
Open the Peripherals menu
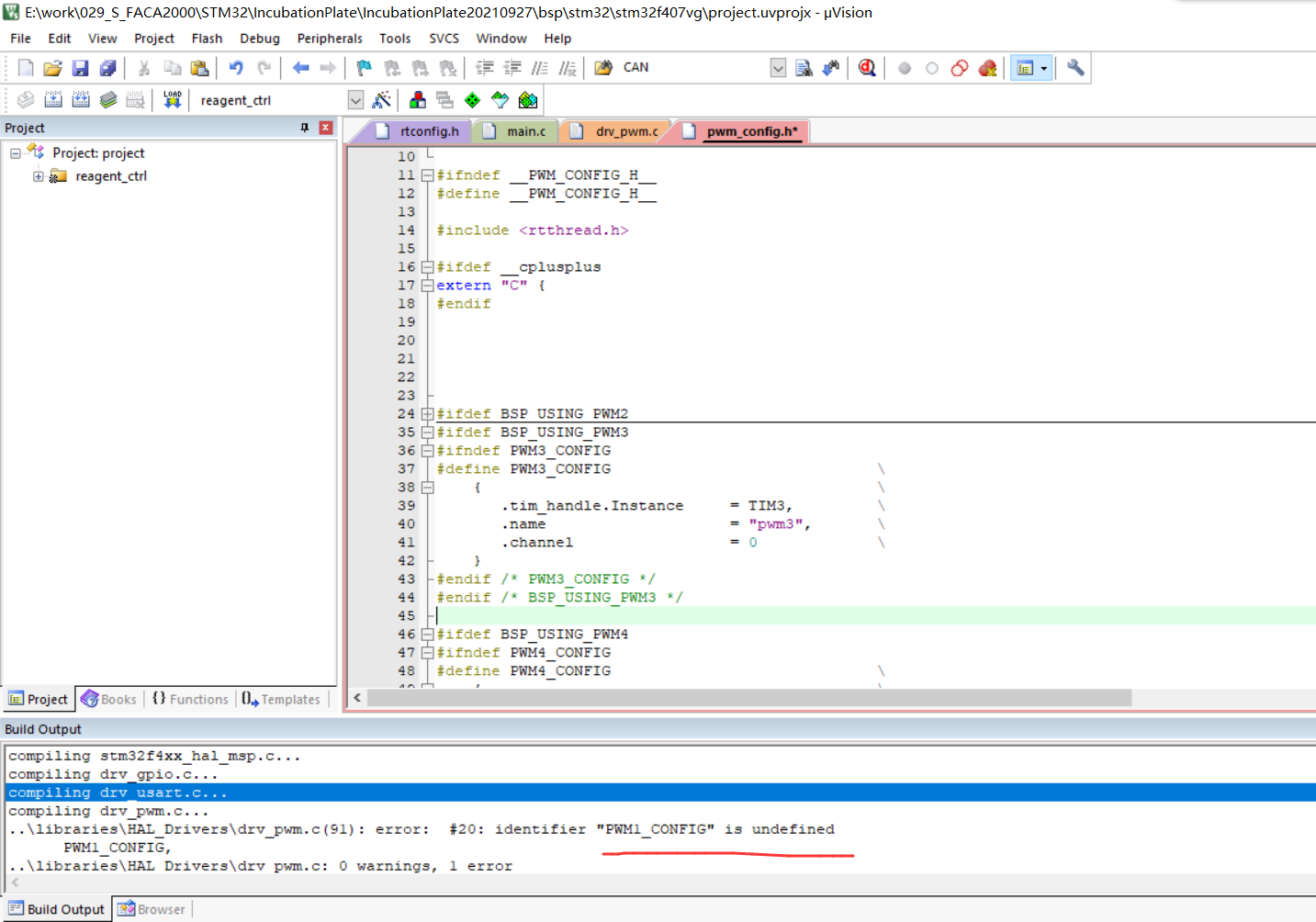pyautogui.click(x=330, y=39)
